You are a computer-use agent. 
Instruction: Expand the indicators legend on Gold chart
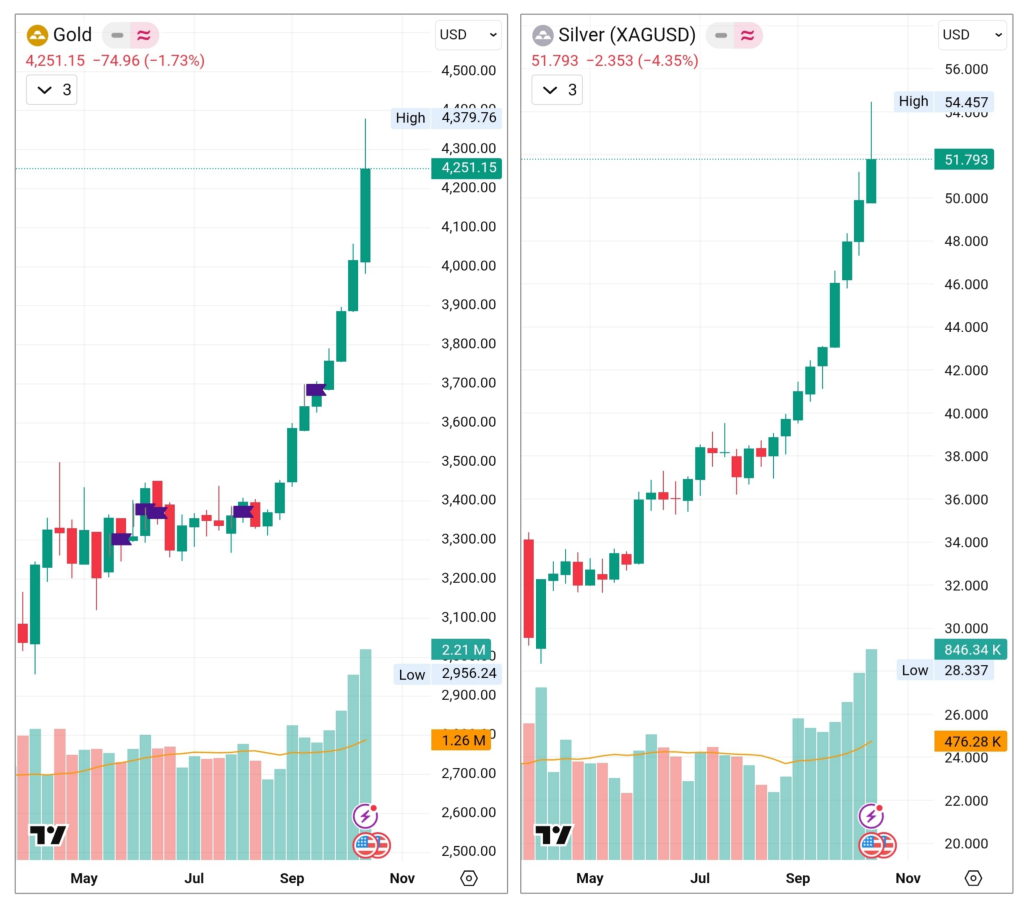(x=51, y=90)
